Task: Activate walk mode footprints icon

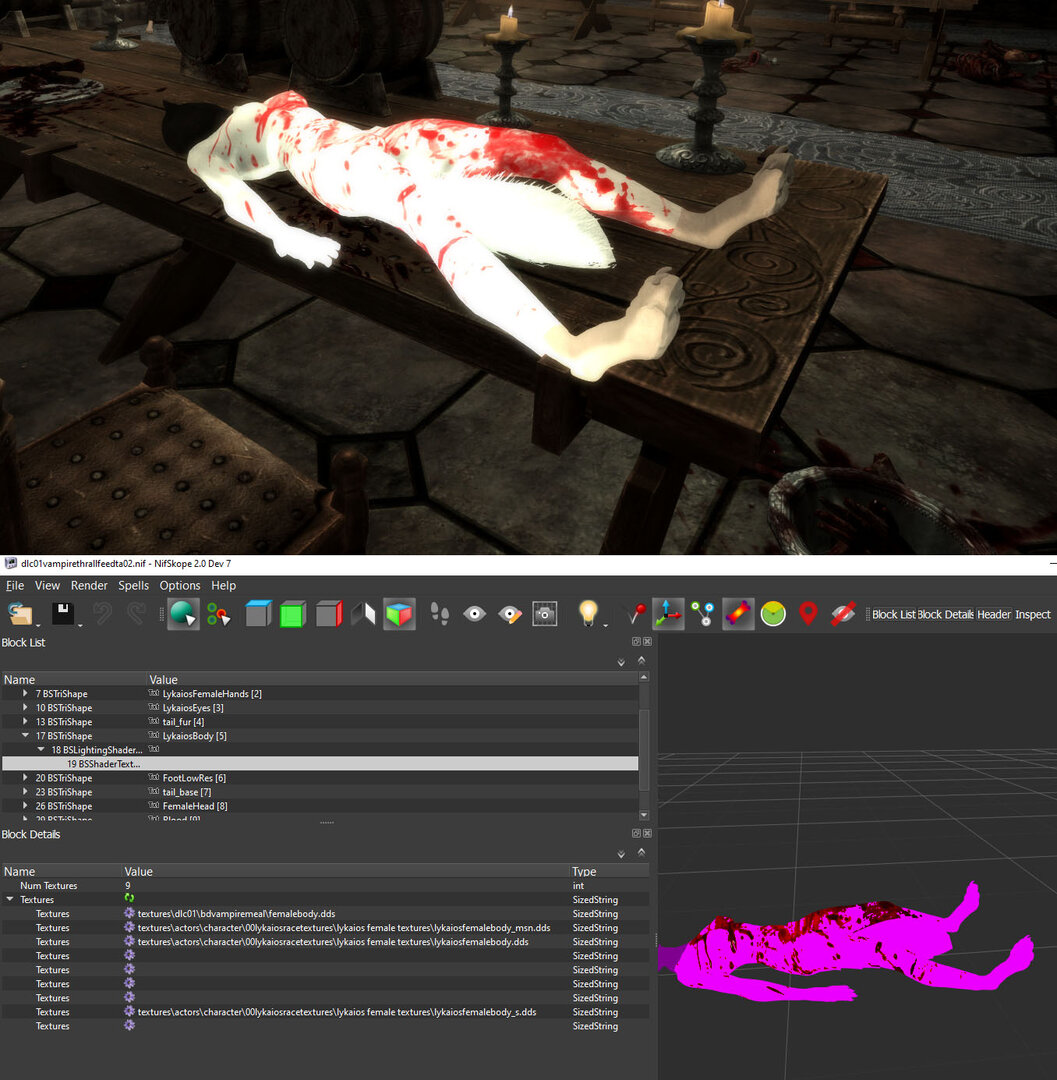Action: point(439,614)
